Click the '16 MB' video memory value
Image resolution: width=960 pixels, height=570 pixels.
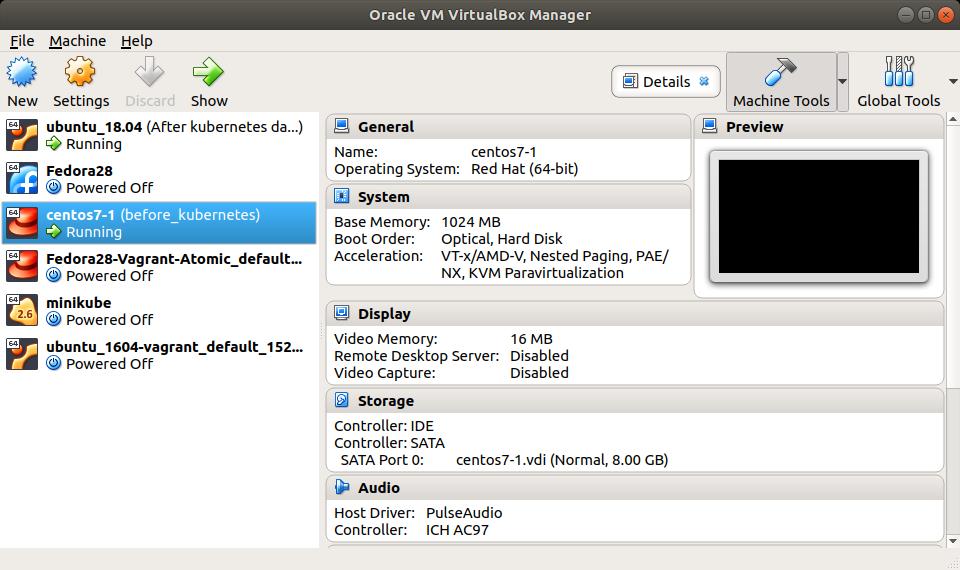pyautogui.click(x=531, y=339)
